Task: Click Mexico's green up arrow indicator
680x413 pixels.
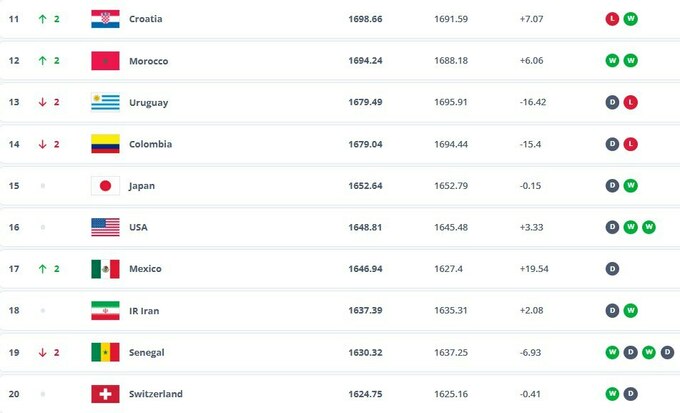Action: coord(43,269)
